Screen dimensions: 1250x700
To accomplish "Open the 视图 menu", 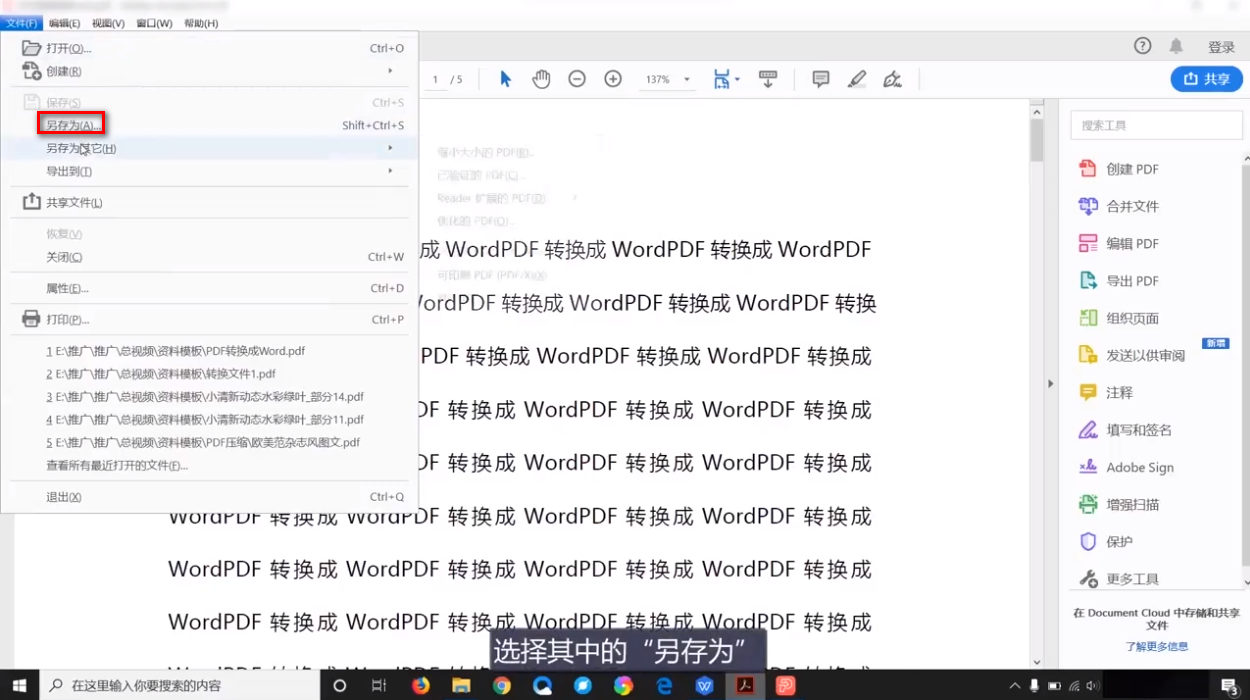I will (x=108, y=23).
